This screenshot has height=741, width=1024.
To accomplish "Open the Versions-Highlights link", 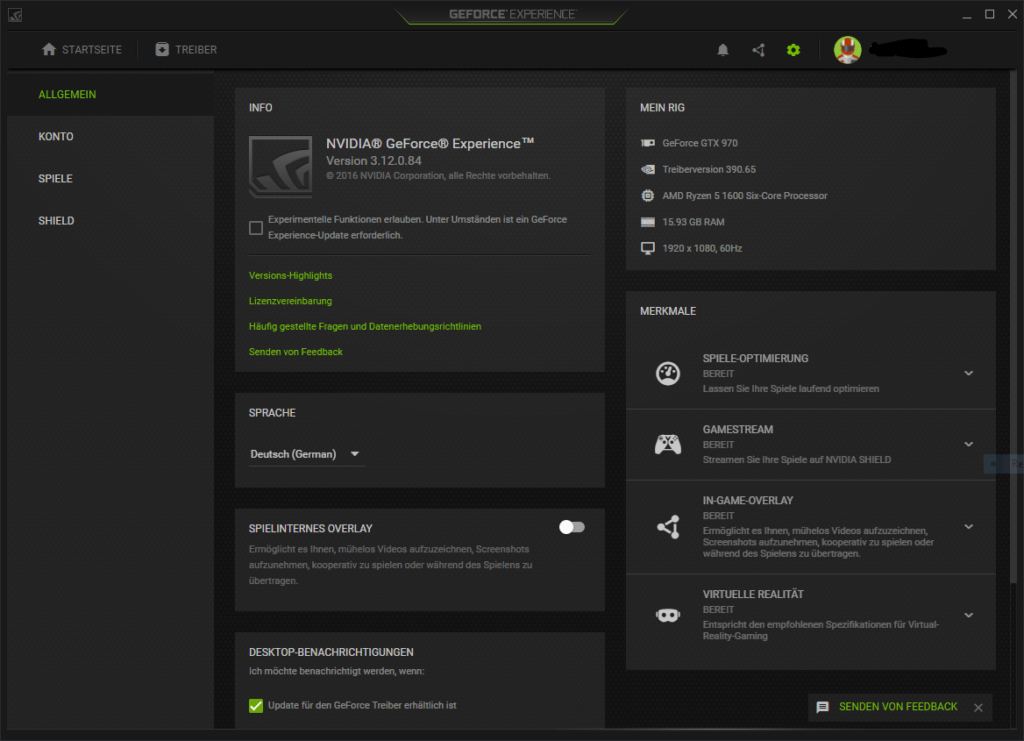I will 291,276.
